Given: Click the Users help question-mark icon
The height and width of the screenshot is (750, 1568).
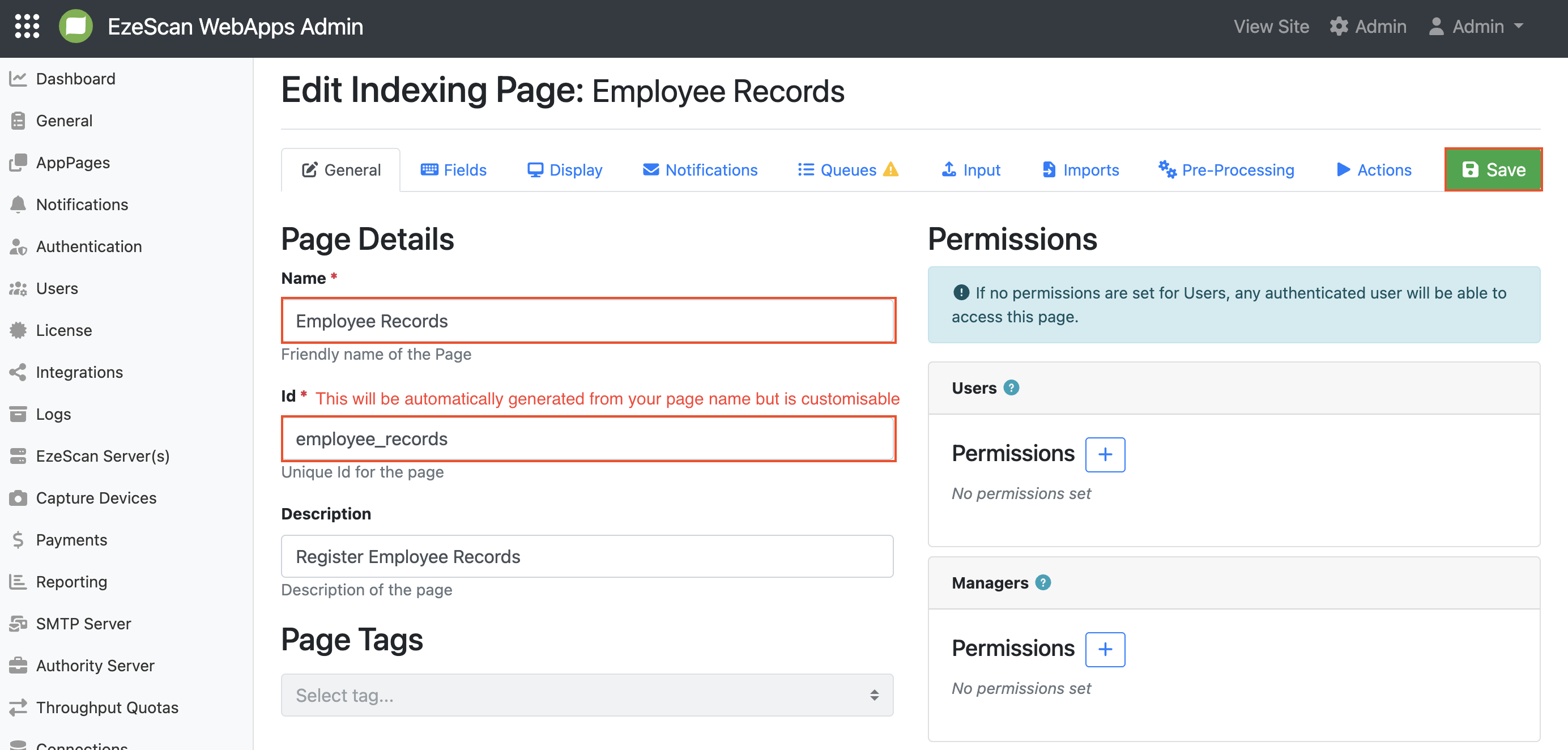Looking at the screenshot, I should tap(1011, 388).
